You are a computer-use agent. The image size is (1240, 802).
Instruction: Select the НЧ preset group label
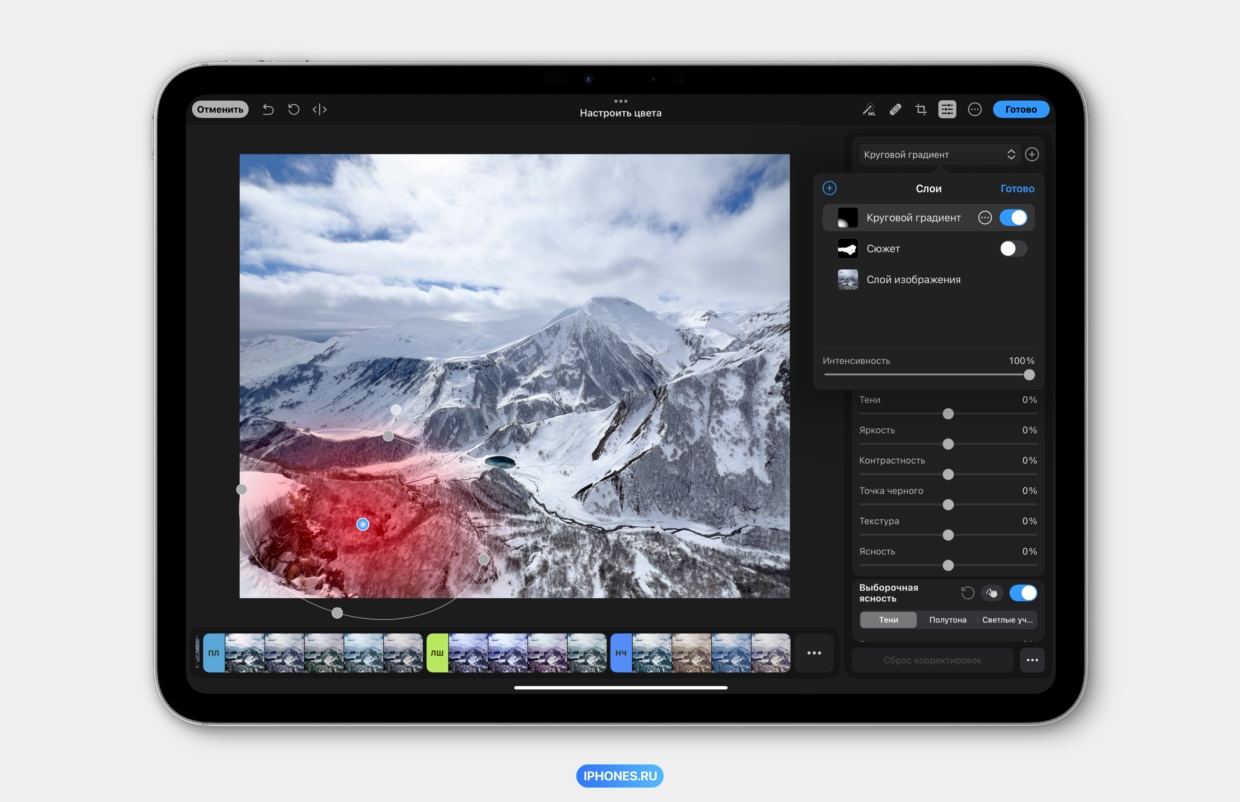coord(621,653)
